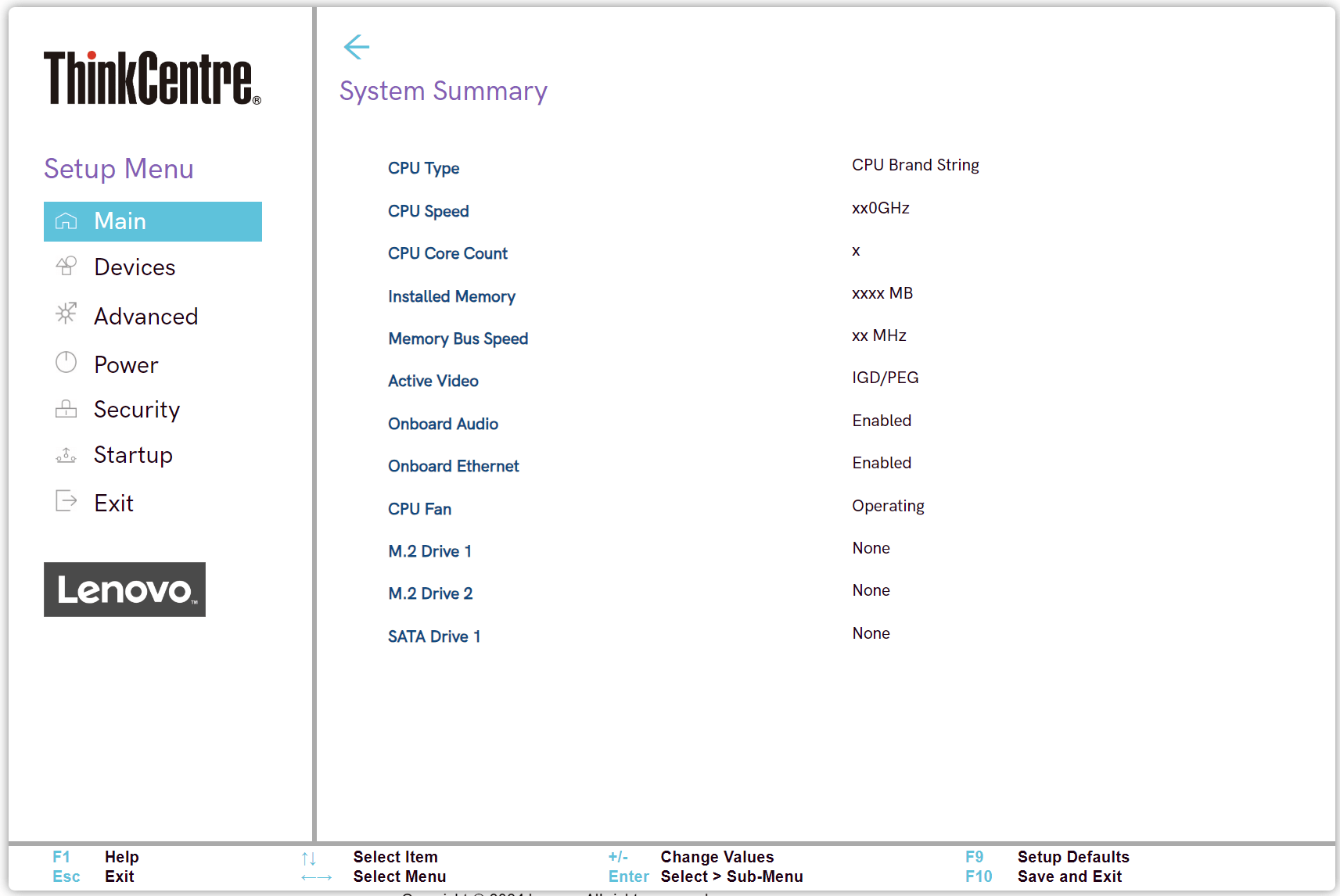The image size is (1340, 896).
Task: Click the M.2 Drive 2 label
Action: click(430, 593)
